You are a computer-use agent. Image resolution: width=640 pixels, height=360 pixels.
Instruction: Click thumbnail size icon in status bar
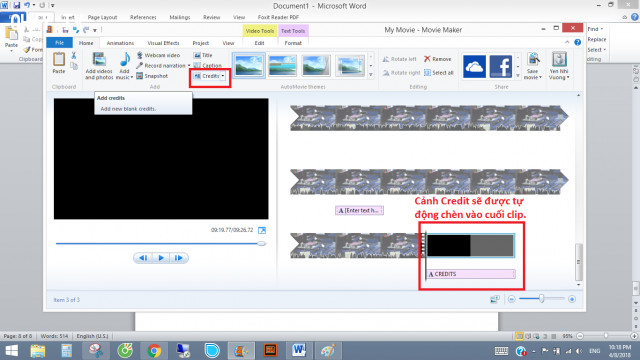coord(495,299)
